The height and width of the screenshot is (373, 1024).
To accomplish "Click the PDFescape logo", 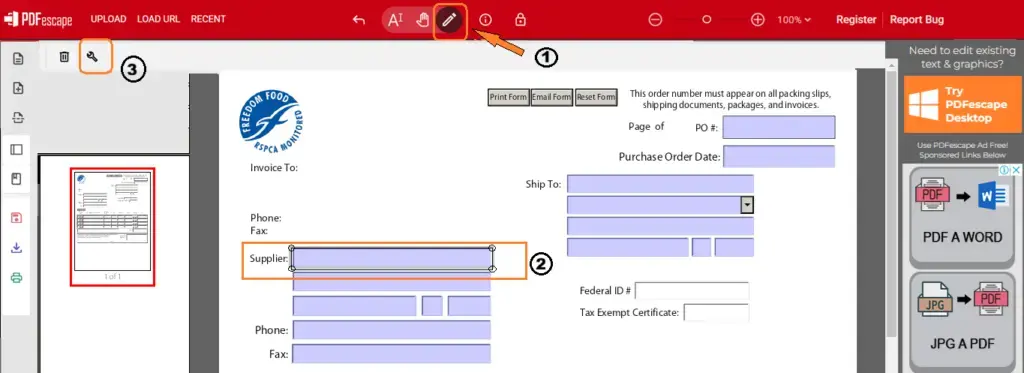I will (38, 20).
